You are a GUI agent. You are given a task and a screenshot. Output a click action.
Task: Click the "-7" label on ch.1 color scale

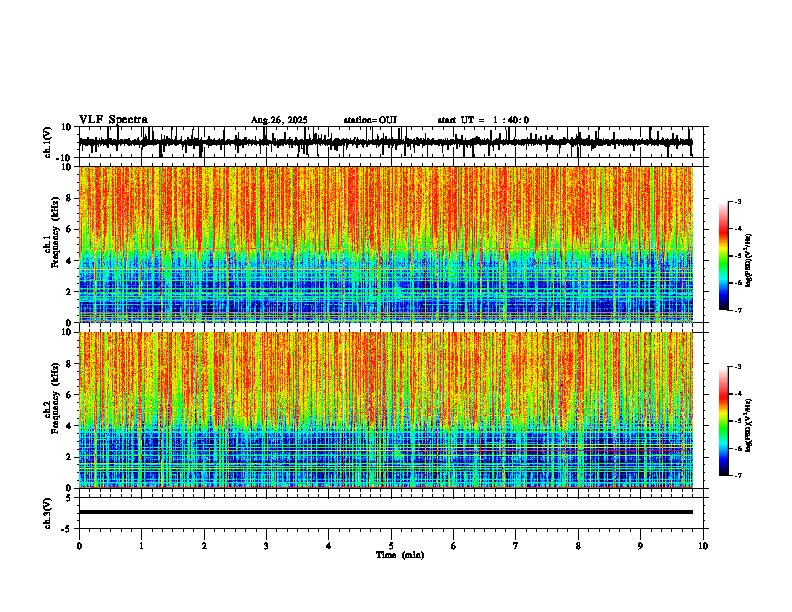tap(738, 310)
